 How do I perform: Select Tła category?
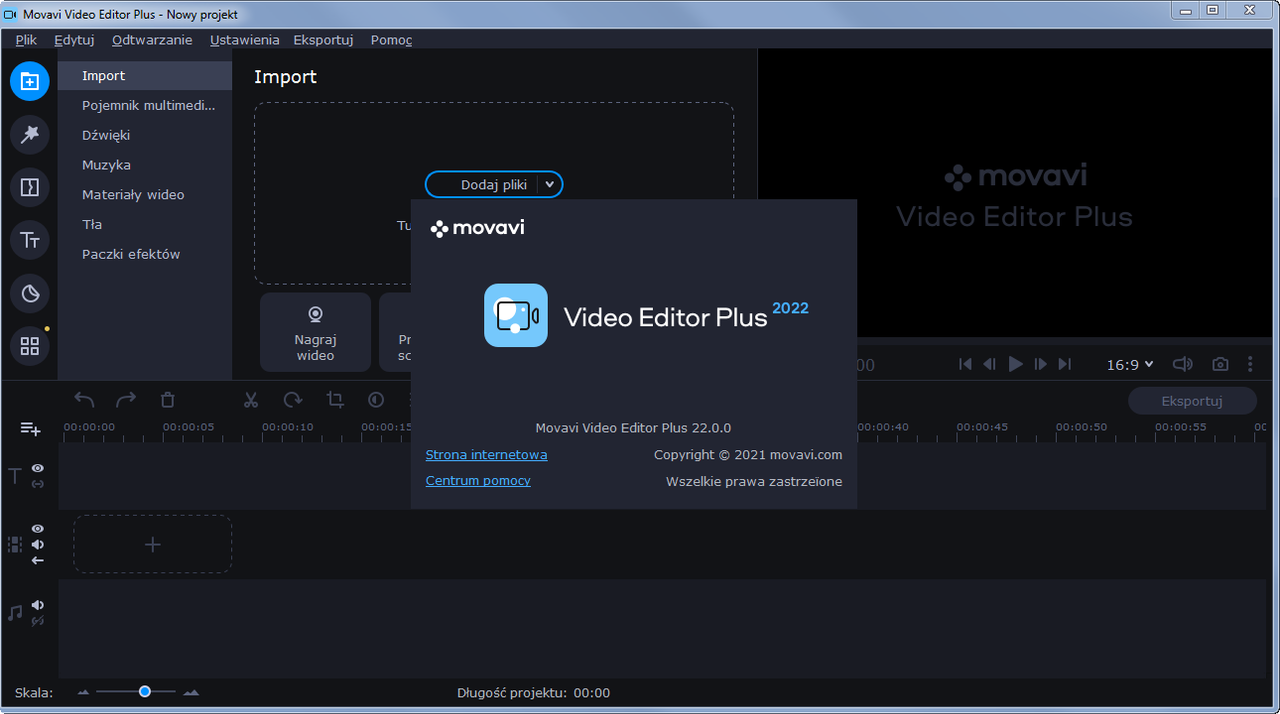click(x=145, y=225)
